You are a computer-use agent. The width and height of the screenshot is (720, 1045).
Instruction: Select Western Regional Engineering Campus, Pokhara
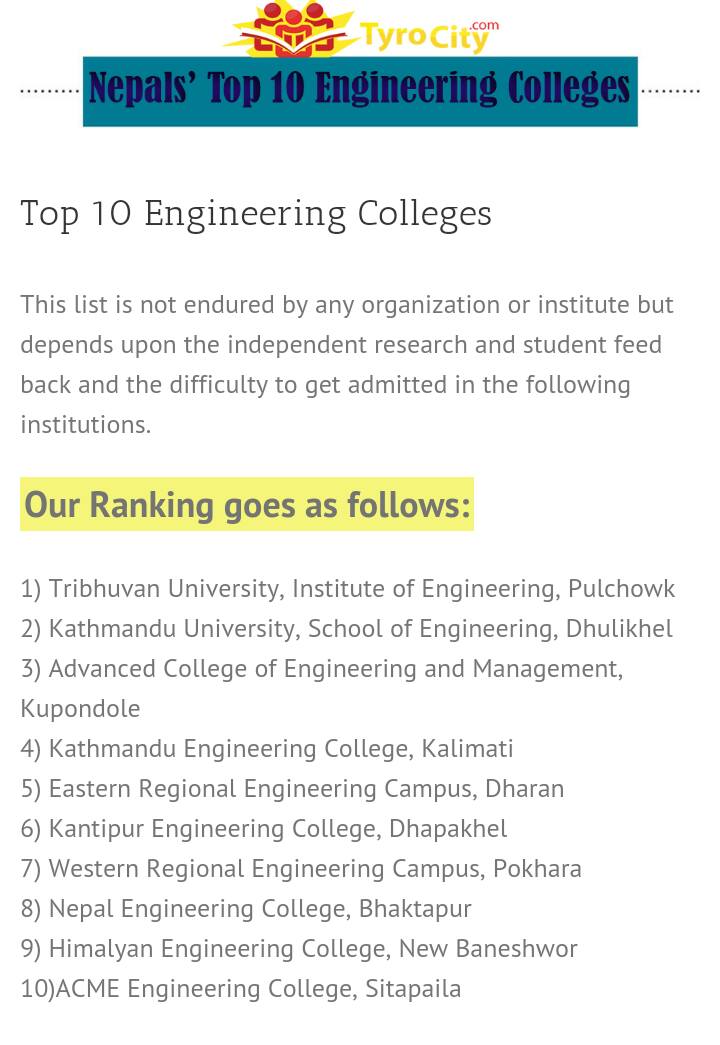[301, 868]
